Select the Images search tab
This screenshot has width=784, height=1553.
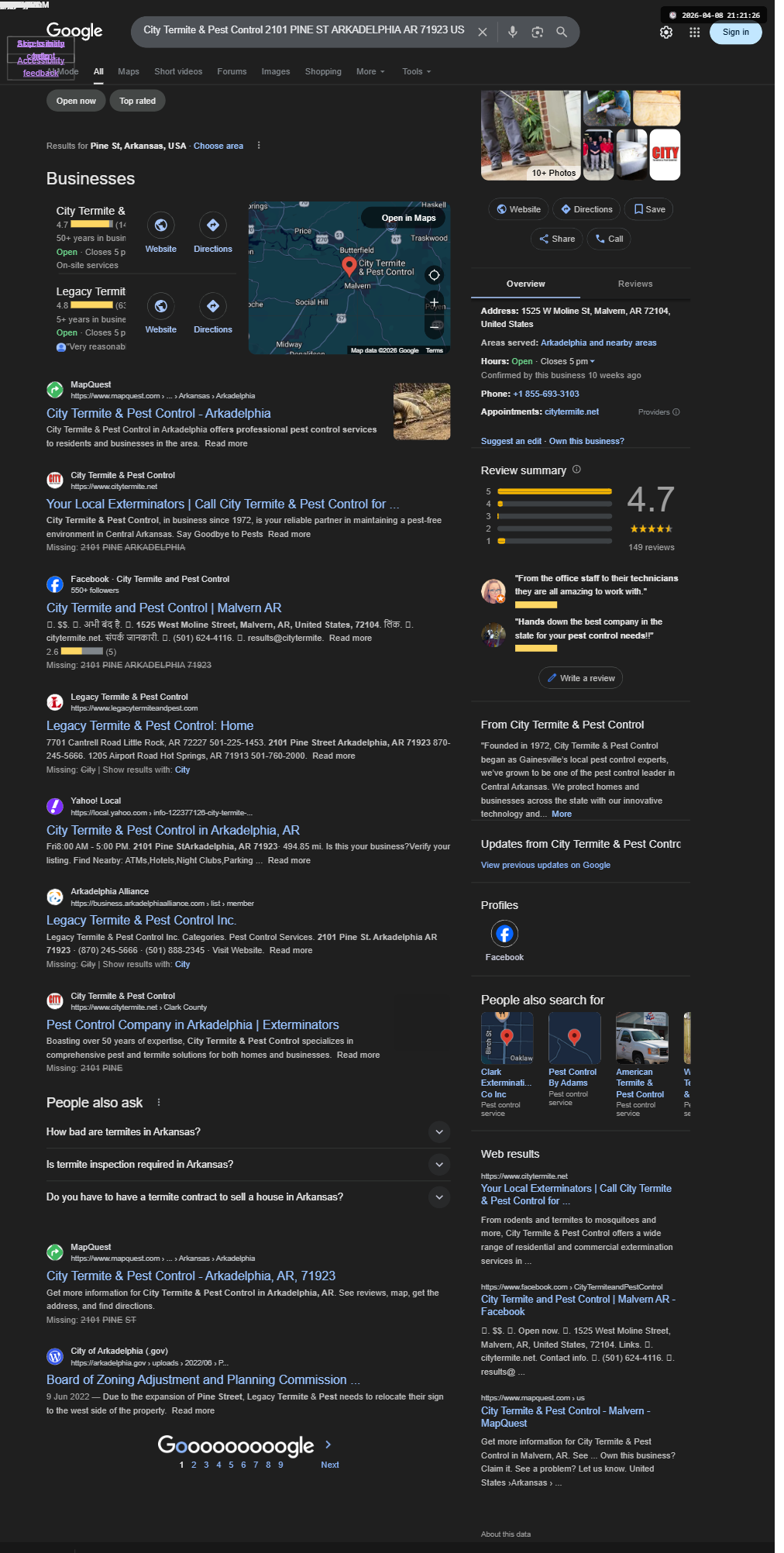[276, 71]
